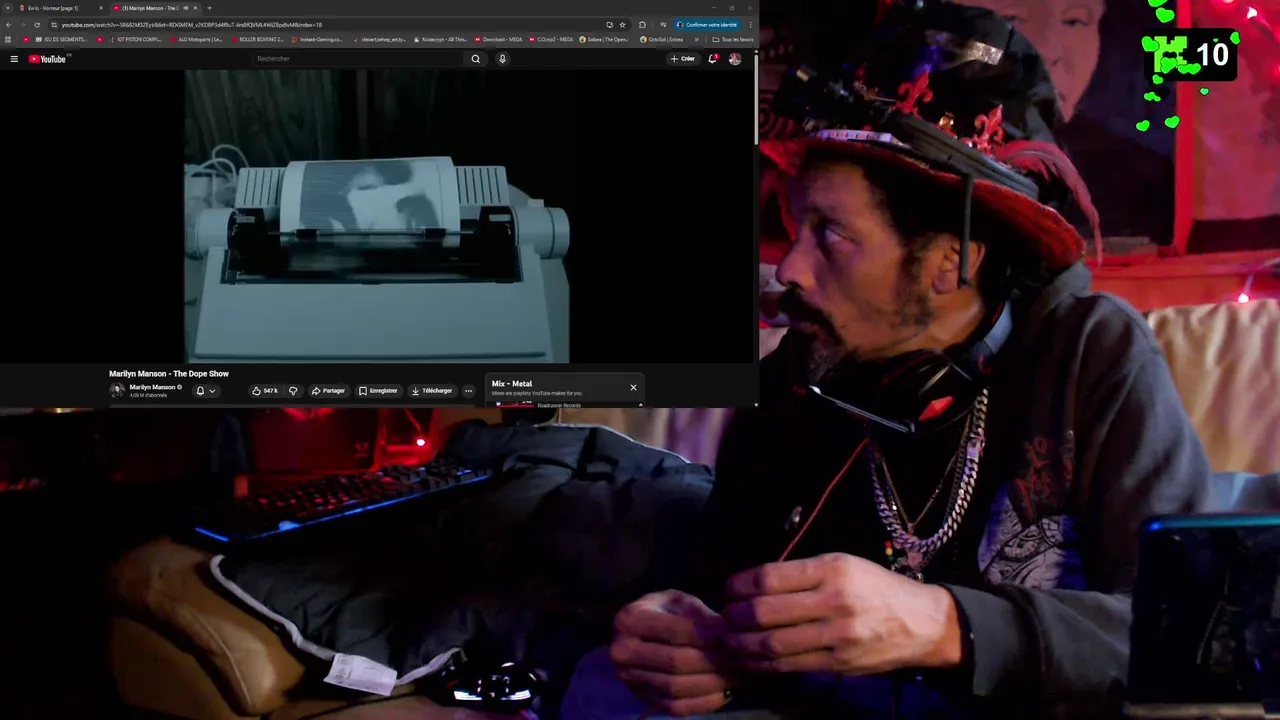The width and height of the screenshot is (1280, 720).
Task: Open the Instant-Gaming bookmark
Action: click(318, 40)
